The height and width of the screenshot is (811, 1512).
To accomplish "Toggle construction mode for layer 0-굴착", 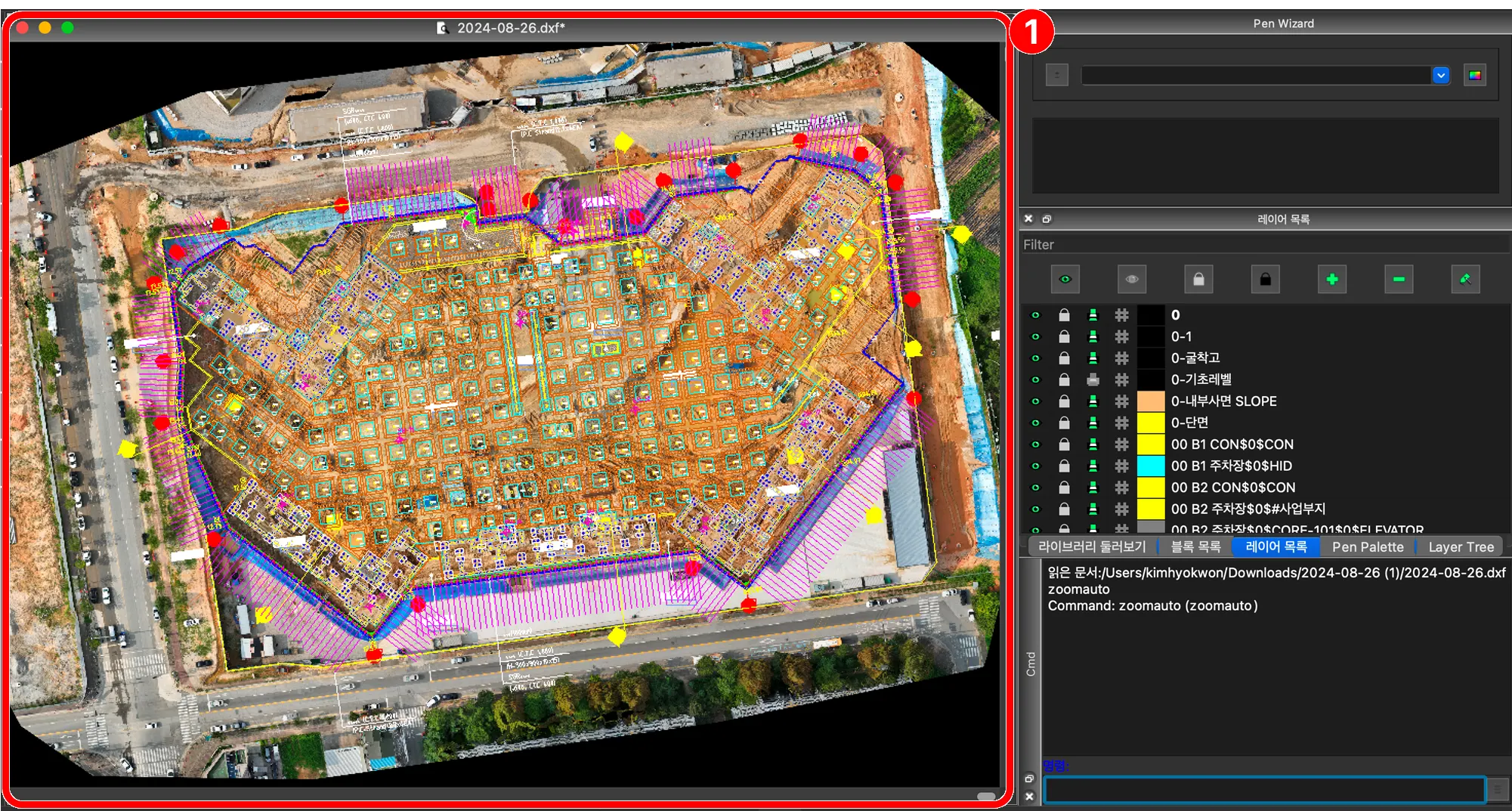I will (1121, 358).
